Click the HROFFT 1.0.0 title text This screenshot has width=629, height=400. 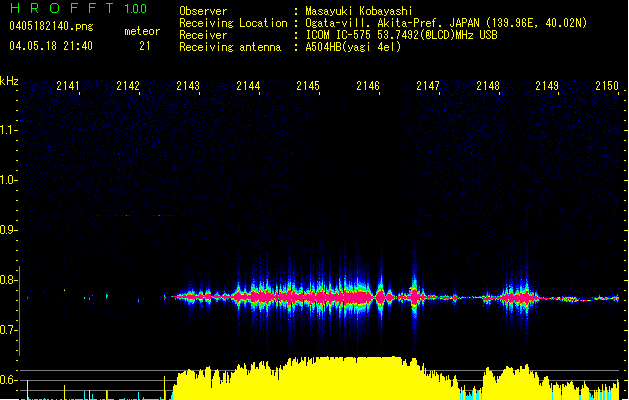(79, 8)
